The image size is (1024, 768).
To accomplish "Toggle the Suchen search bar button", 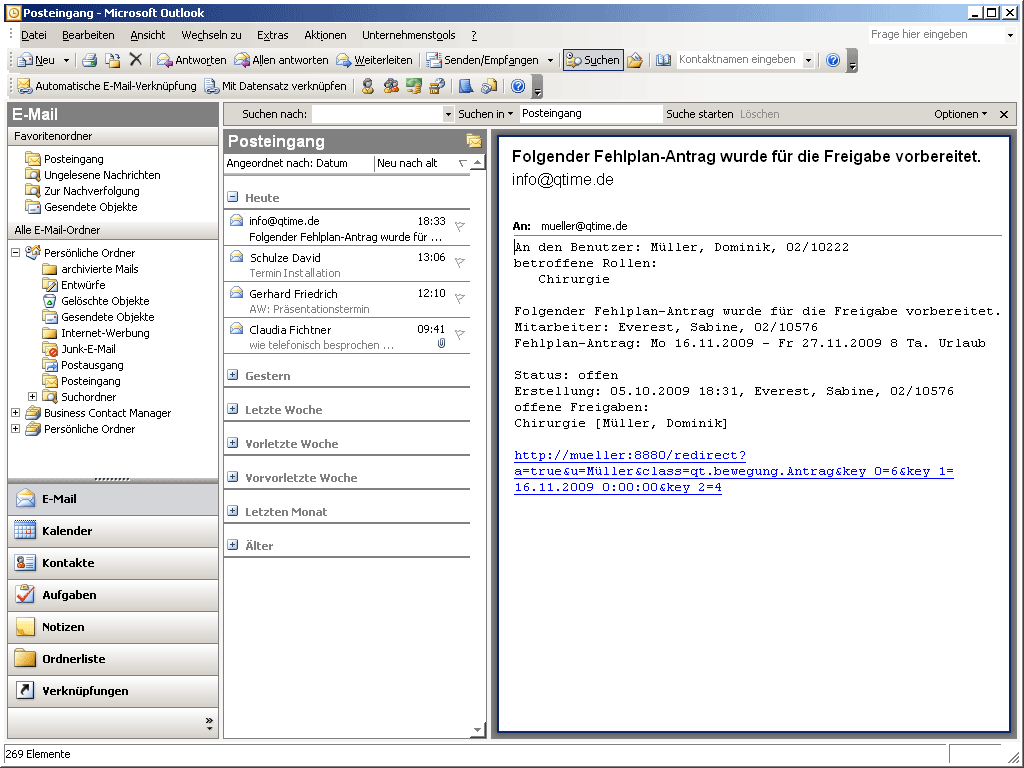I will [593, 60].
